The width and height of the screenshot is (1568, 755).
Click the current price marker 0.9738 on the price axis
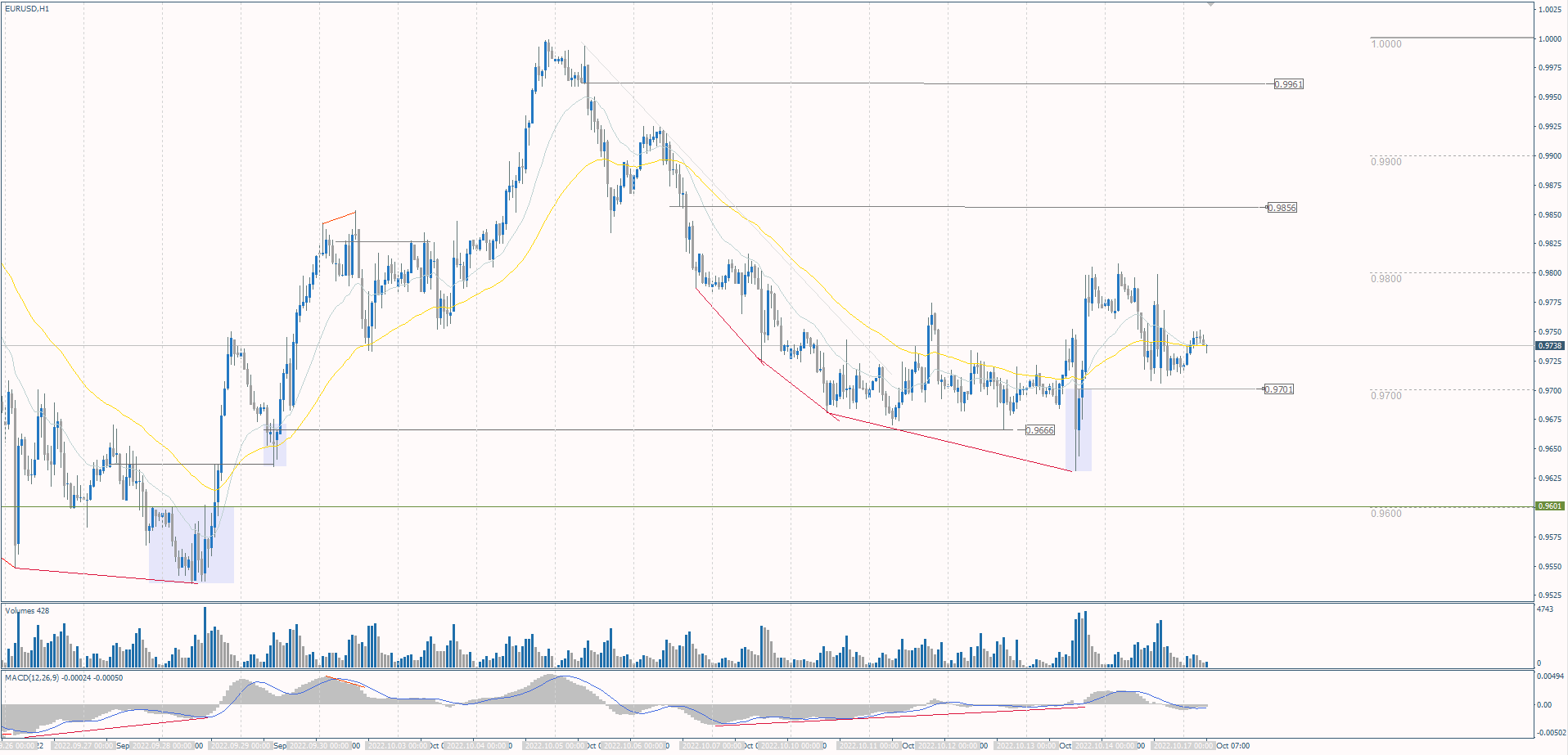(1550, 346)
